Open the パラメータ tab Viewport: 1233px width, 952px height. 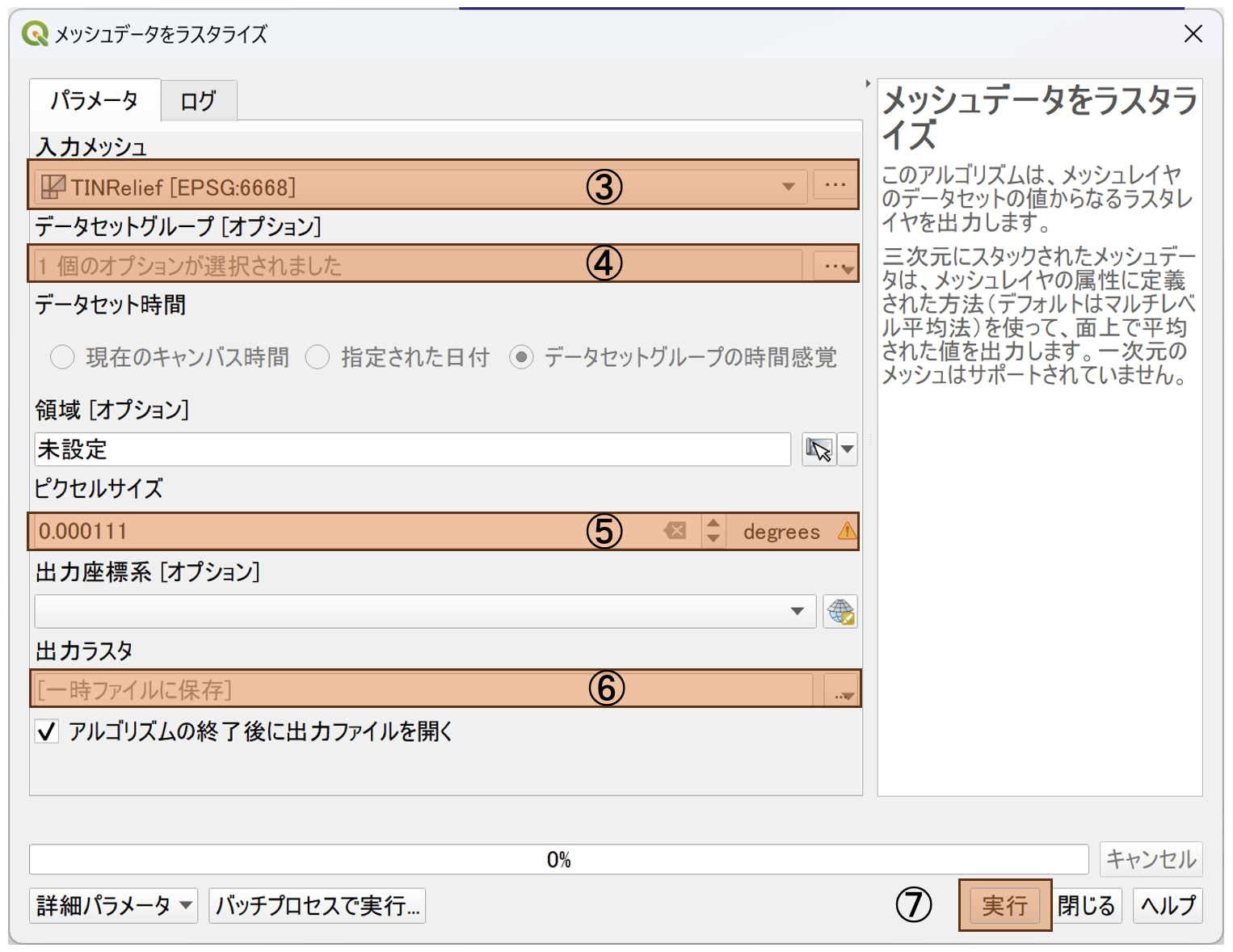[95, 100]
